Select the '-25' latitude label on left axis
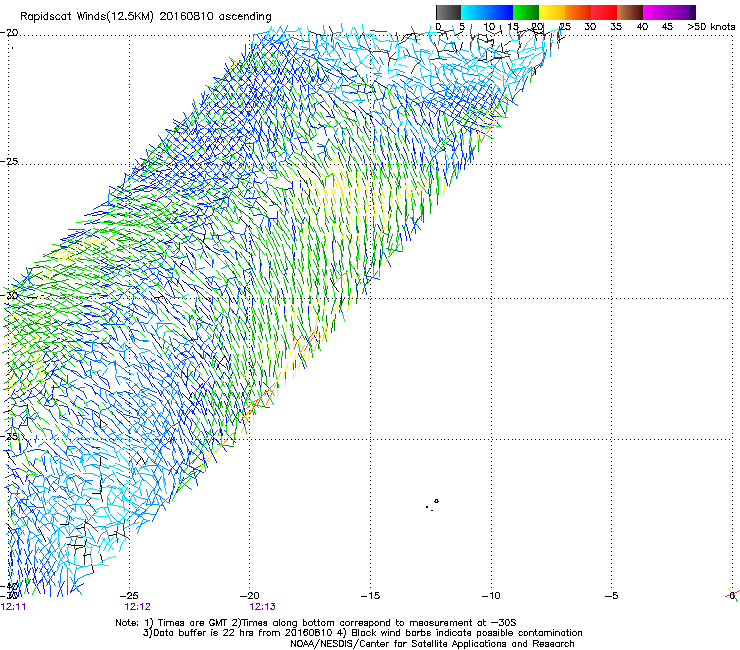740x650 pixels. click(9, 162)
